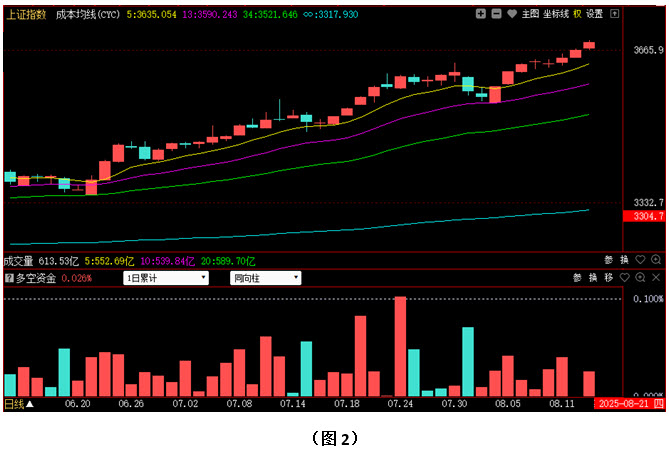Click the 613.53亿 volume value
This screenshot has width=669, height=458.
click(x=58, y=261)
